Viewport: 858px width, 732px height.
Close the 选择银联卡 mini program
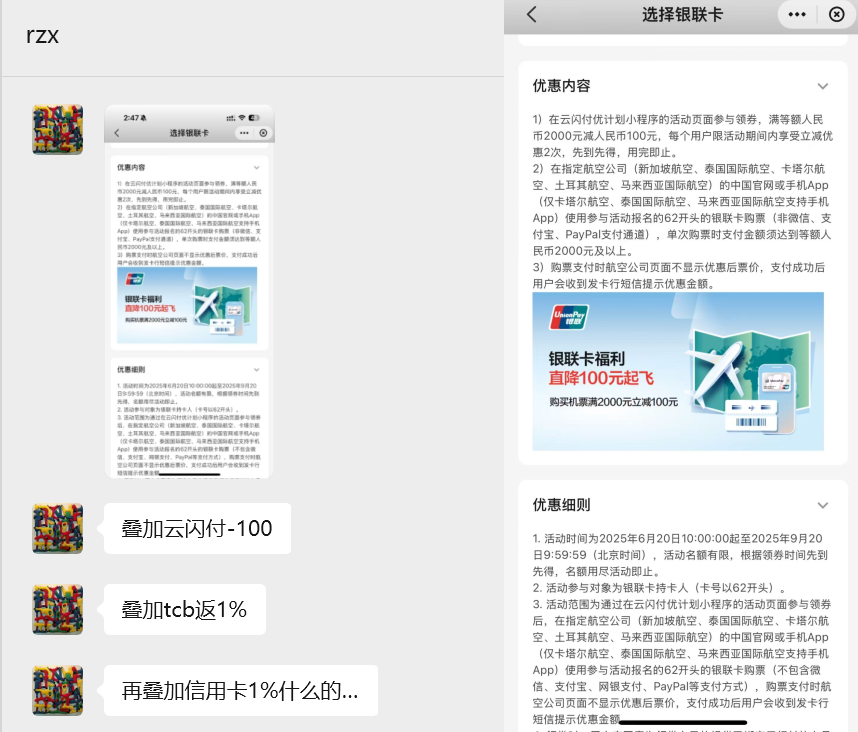point(836,15)
